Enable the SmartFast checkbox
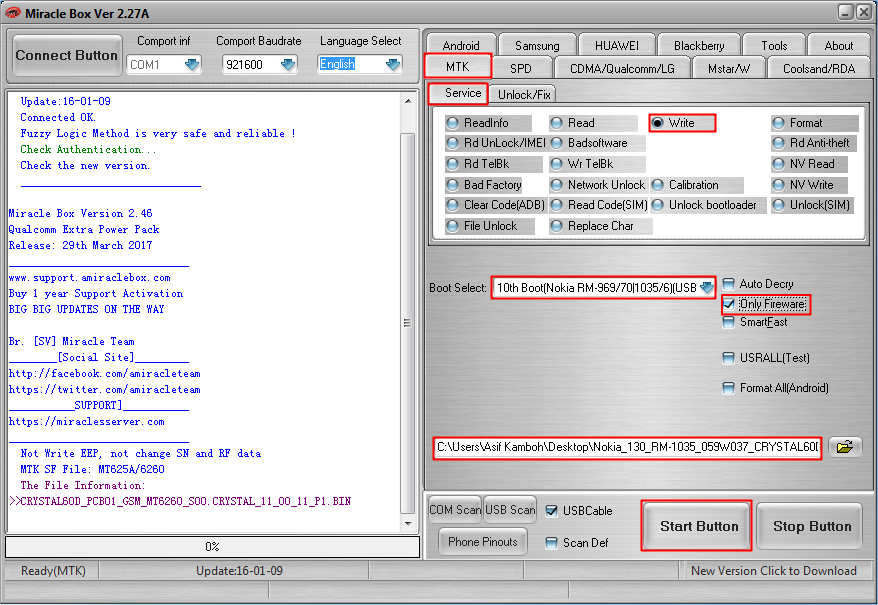 coord(728,322)
